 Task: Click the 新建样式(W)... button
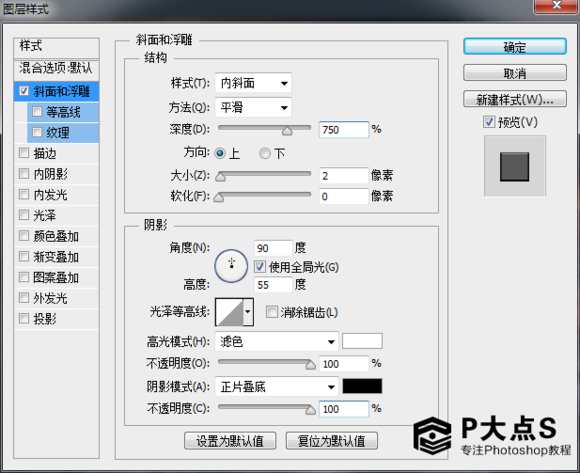coord(515,99)
